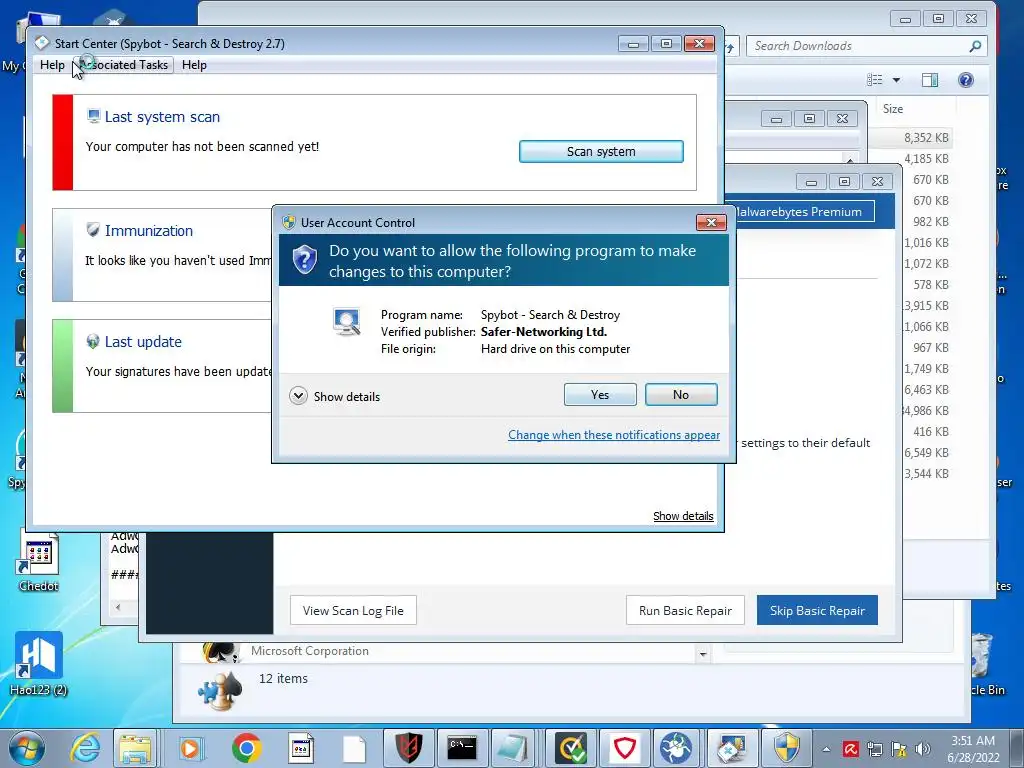Screen dimensions: 1024x768
Task: Click No in User Account Control dialog
Action: 680,394
